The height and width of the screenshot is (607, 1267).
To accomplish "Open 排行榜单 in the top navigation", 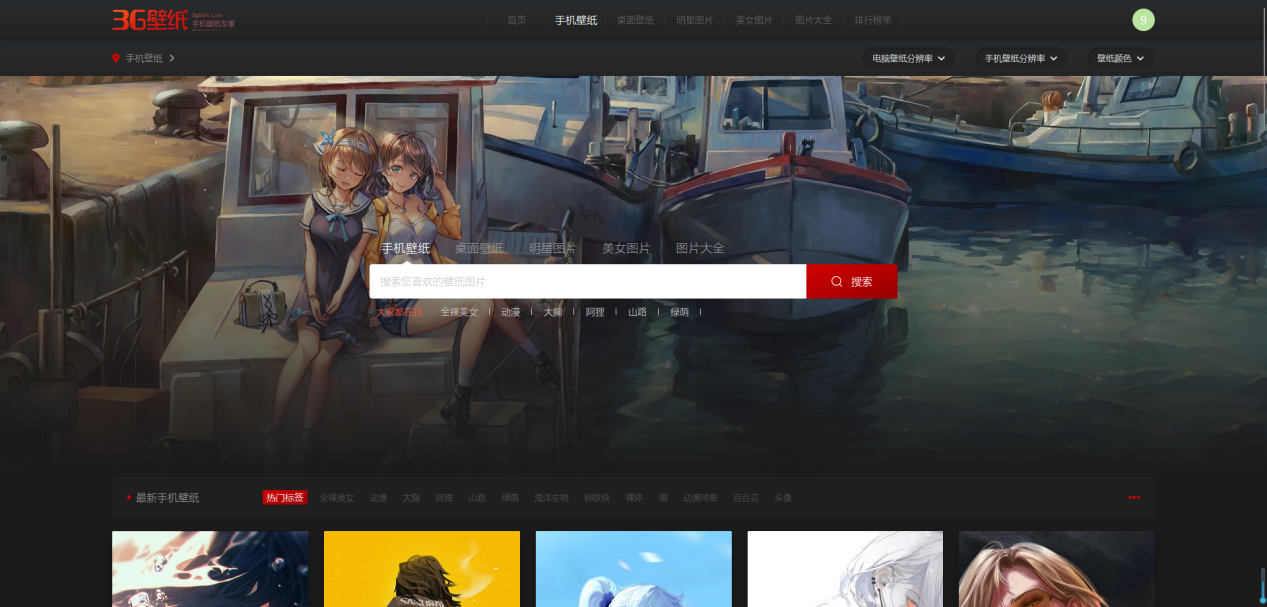I will point(873,20).
